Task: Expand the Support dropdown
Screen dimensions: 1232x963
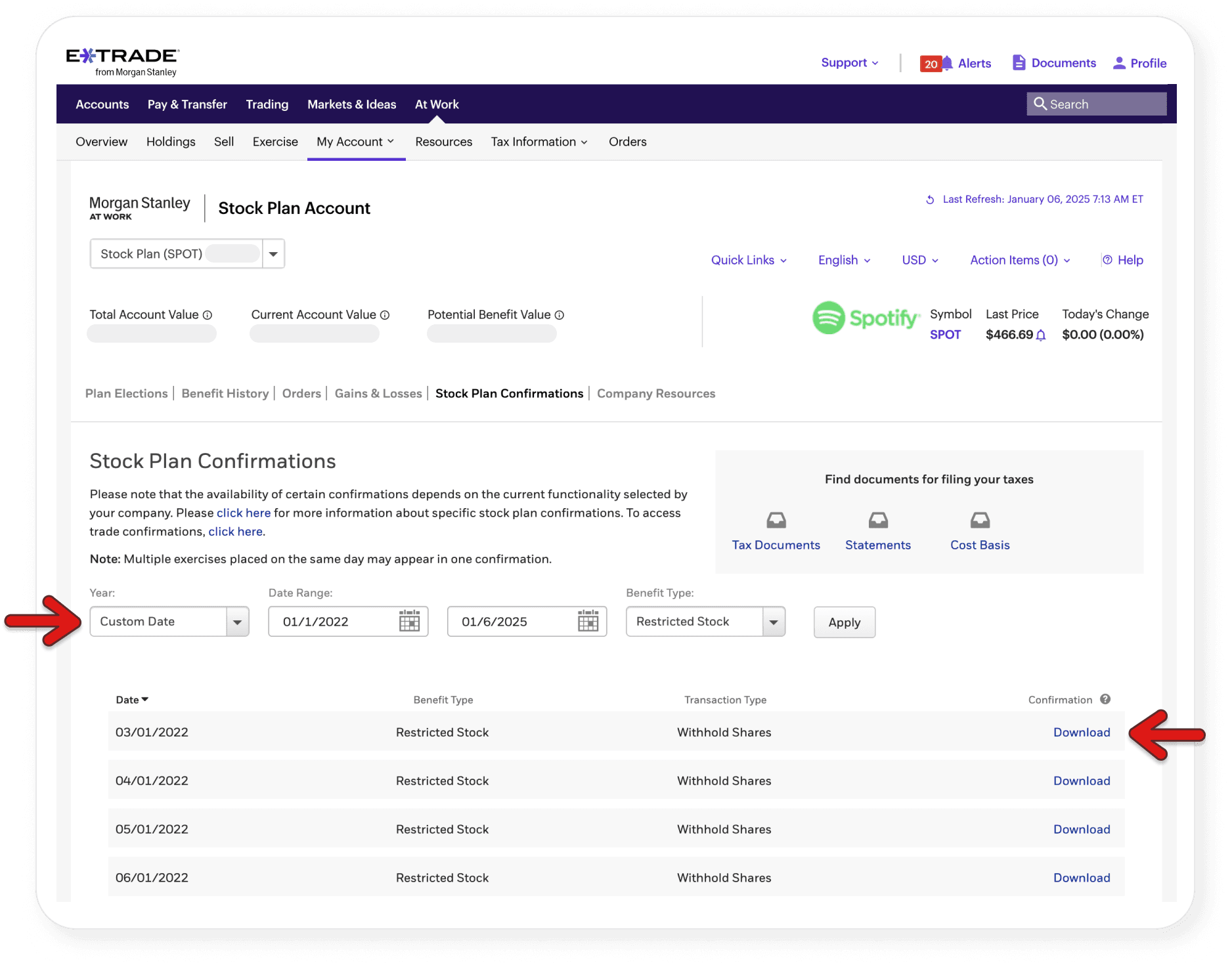Action: coord(850,62)
